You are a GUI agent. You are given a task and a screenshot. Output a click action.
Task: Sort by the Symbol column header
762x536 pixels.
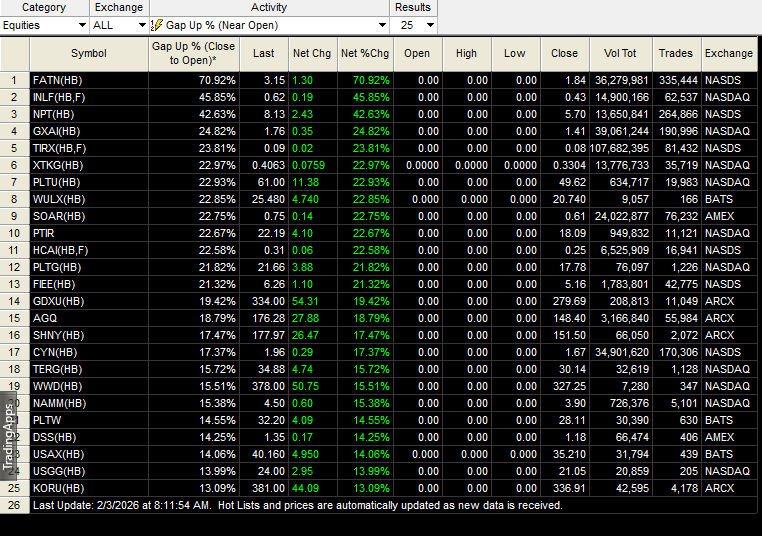coord(89,53)
